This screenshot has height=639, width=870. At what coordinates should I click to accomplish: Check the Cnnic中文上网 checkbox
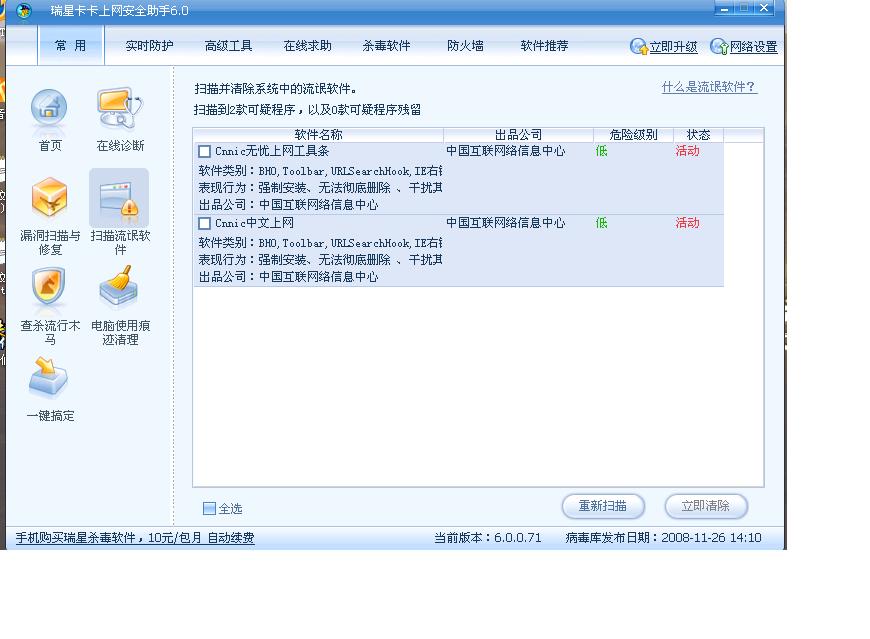pyautogui.click(x=204, y=223)
